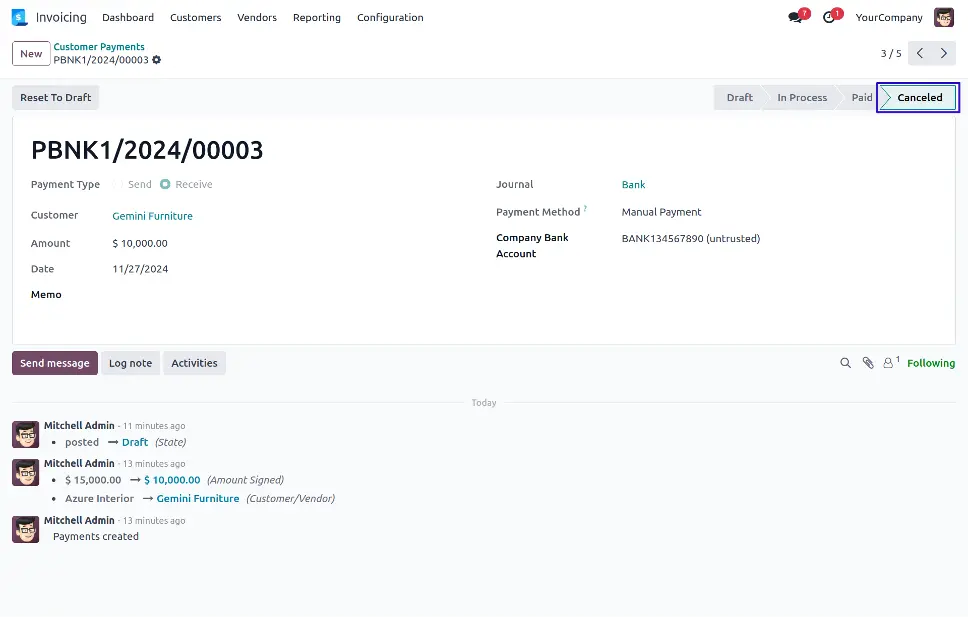
Task: Click the user avatar in top bar
Action: point(943,17)
